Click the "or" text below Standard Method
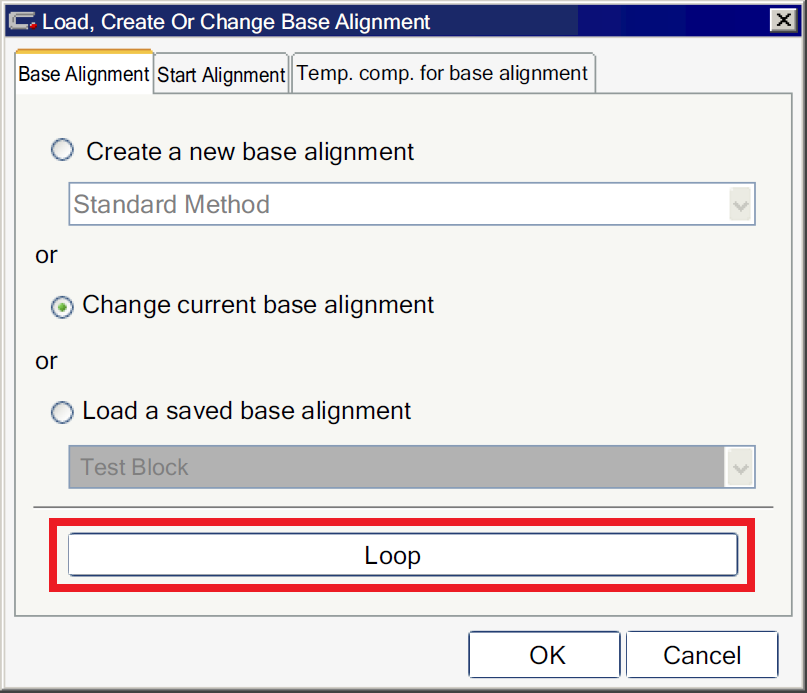This screenshot has height=693, width=807. coord(47,256)
